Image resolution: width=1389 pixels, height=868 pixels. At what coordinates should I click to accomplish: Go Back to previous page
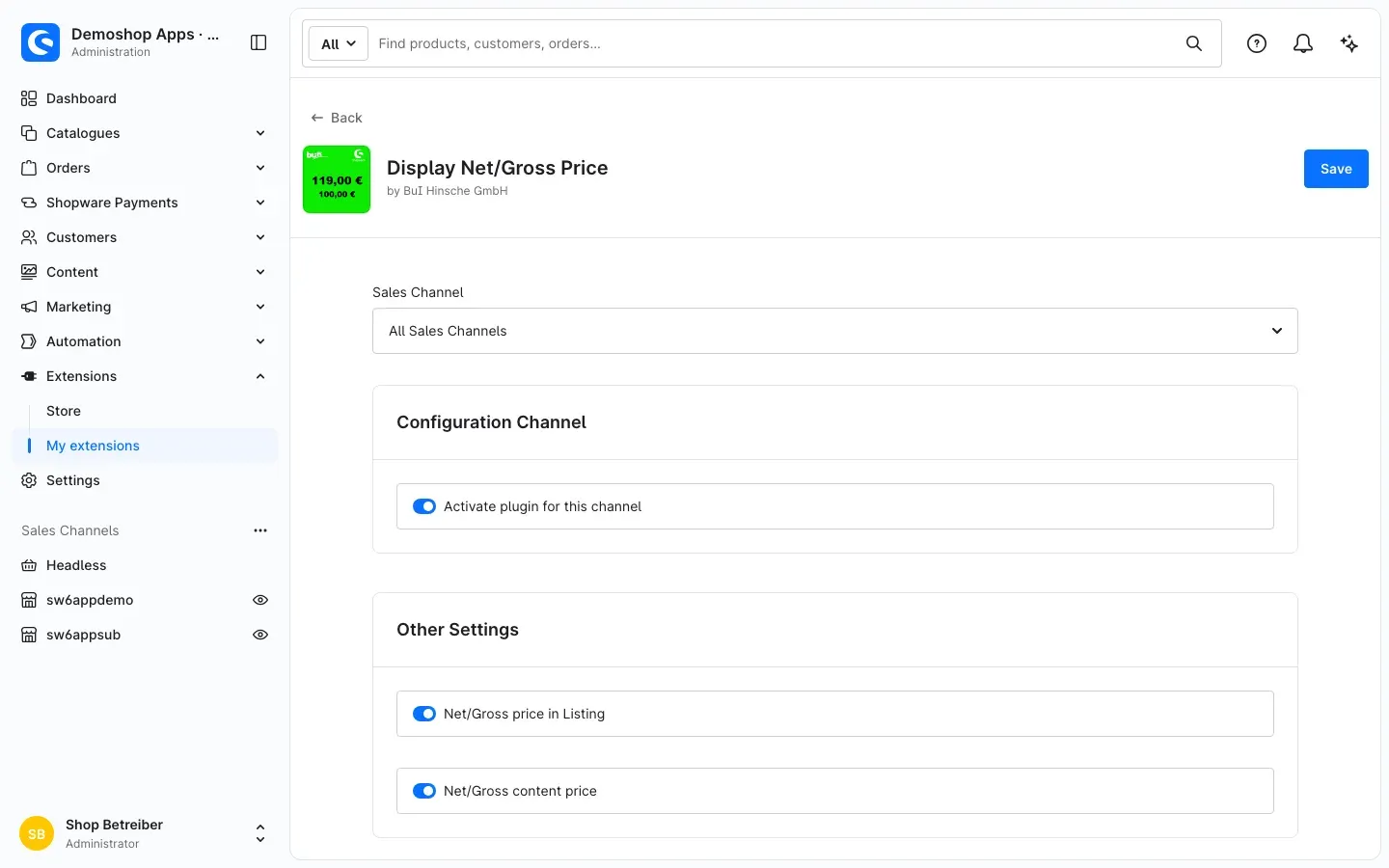(x=337, y=118)
